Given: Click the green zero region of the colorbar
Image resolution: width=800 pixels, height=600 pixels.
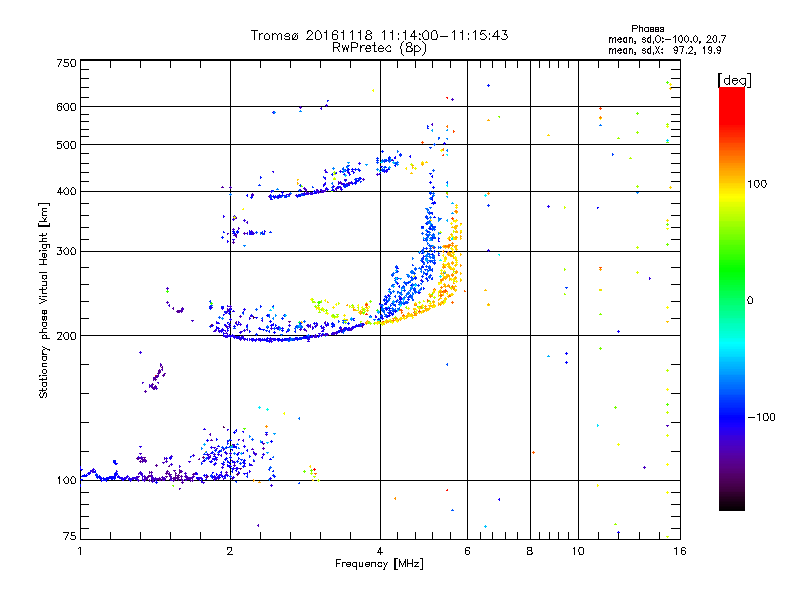Looking at the screenshot, I should [x=732, y=300].
